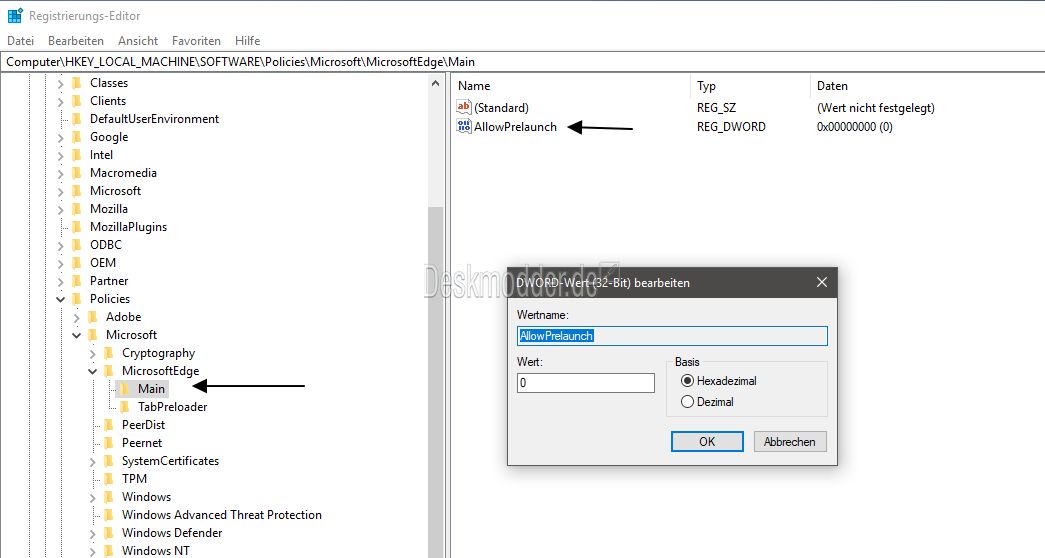Click the (Wert nicht festgelegt) data cell
1045x558 pixels.
point(876,107)
